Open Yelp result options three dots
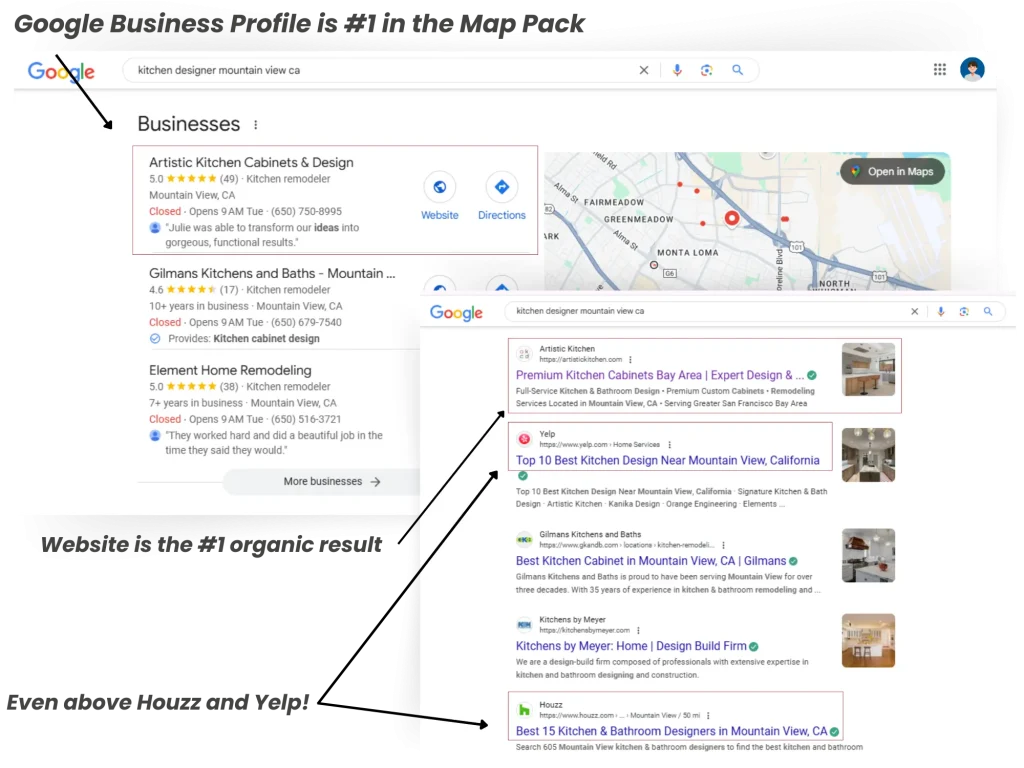This screenshot has width=1024, height=768. coord(669,445)
